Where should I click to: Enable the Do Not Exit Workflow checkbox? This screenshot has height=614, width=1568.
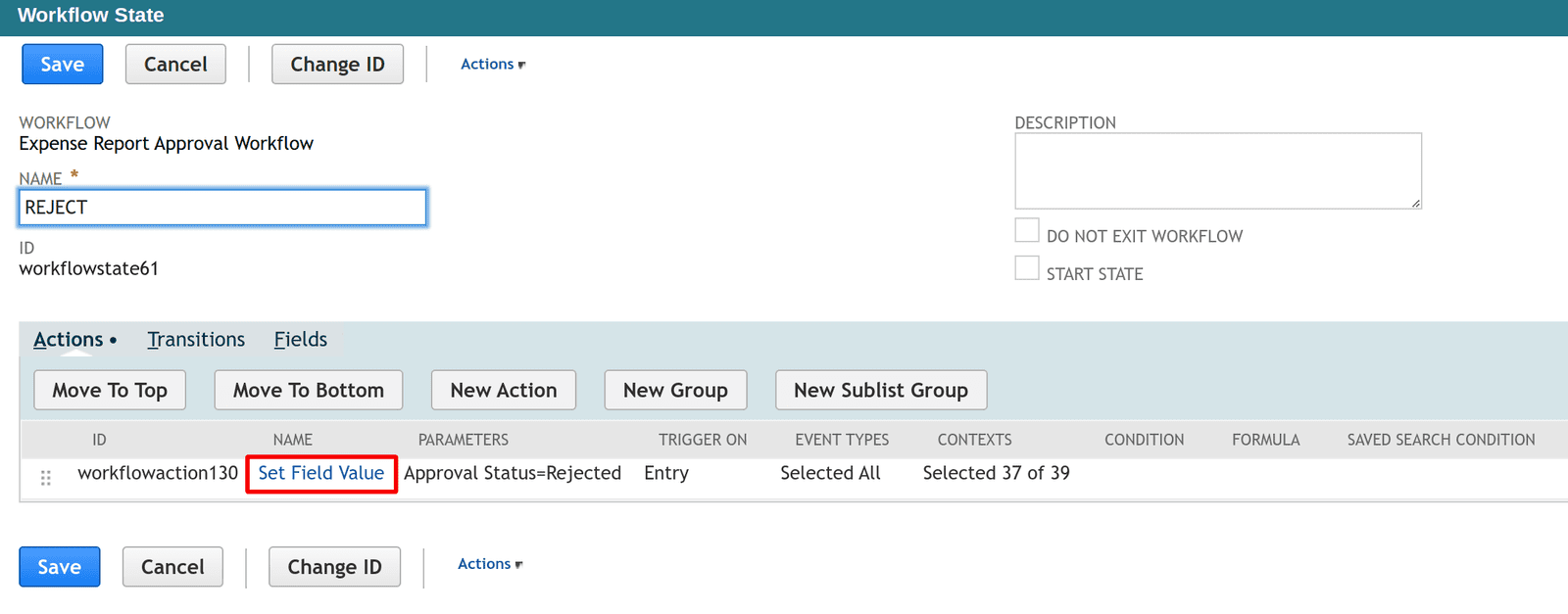point(1027,230)
